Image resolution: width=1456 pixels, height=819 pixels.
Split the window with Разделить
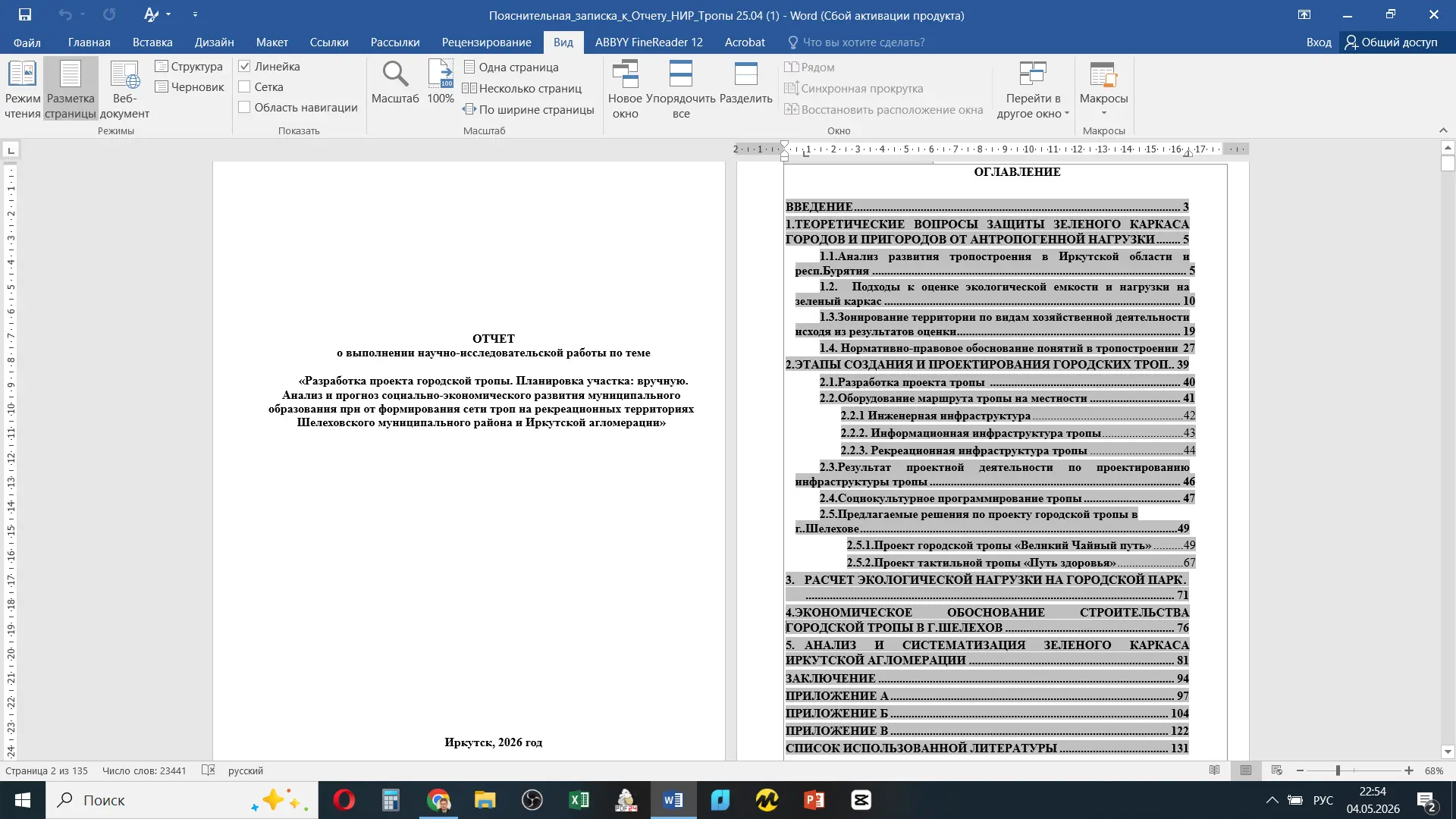(746, 82)
